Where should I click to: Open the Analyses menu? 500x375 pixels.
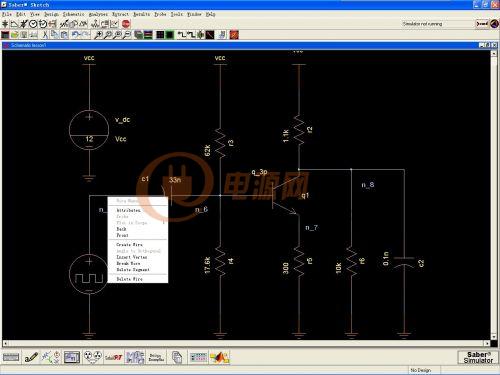(98, 14)
